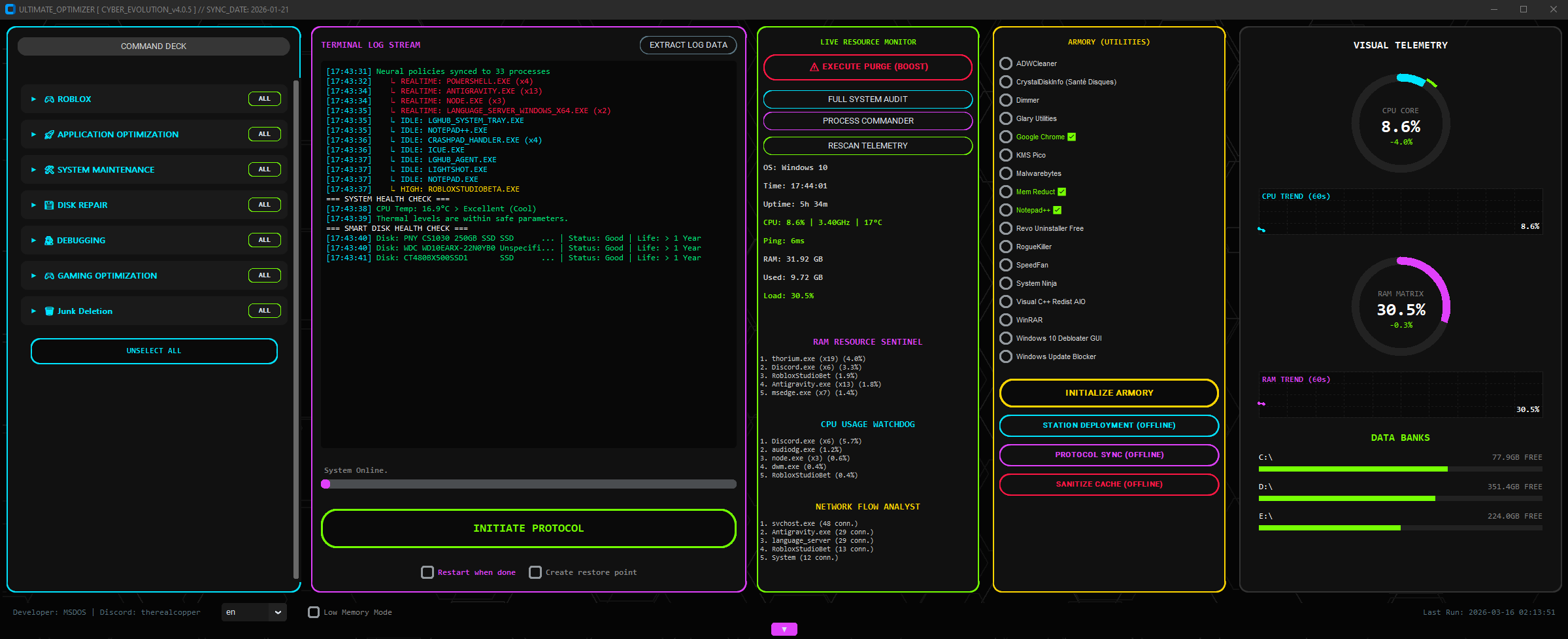Select the WinRAR utility radio
The image size is (1568, 639).
1006,320
